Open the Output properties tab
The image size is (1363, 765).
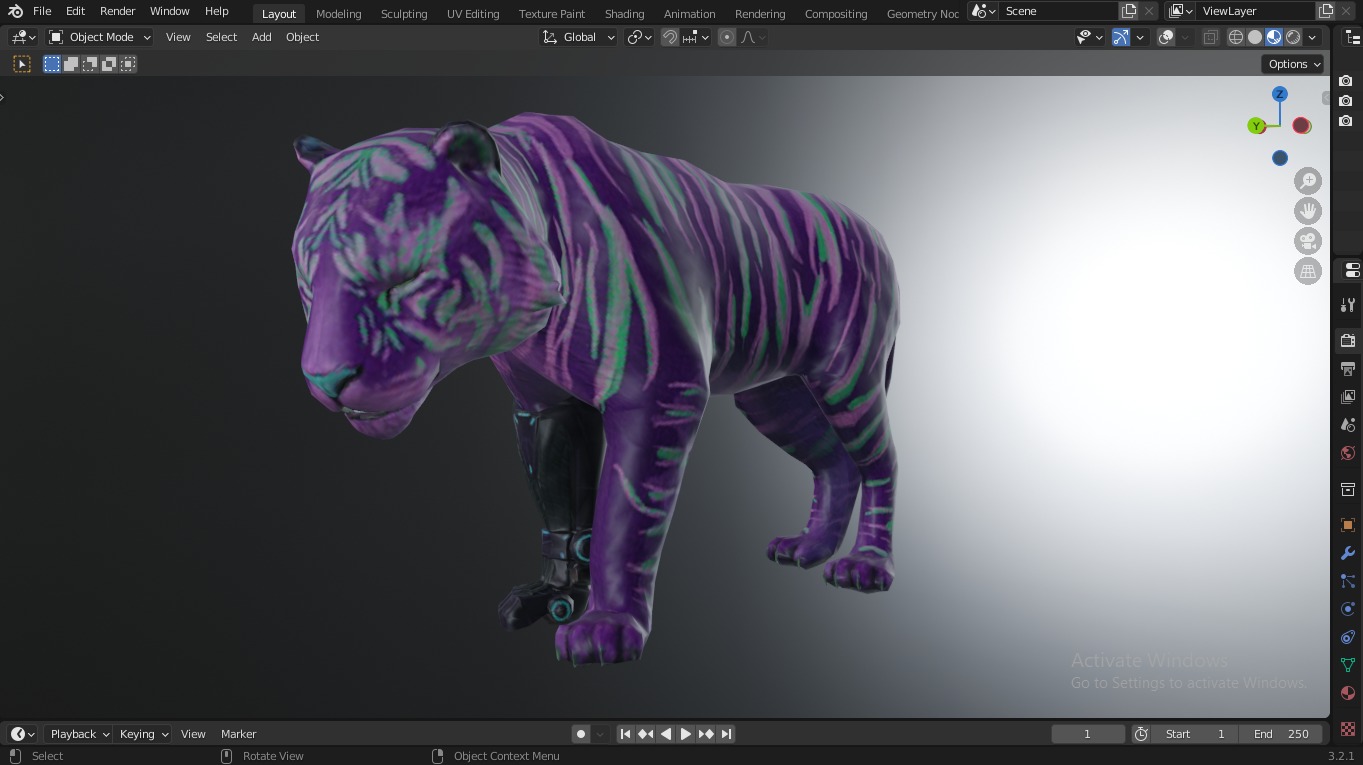(x=1348, y=369)
